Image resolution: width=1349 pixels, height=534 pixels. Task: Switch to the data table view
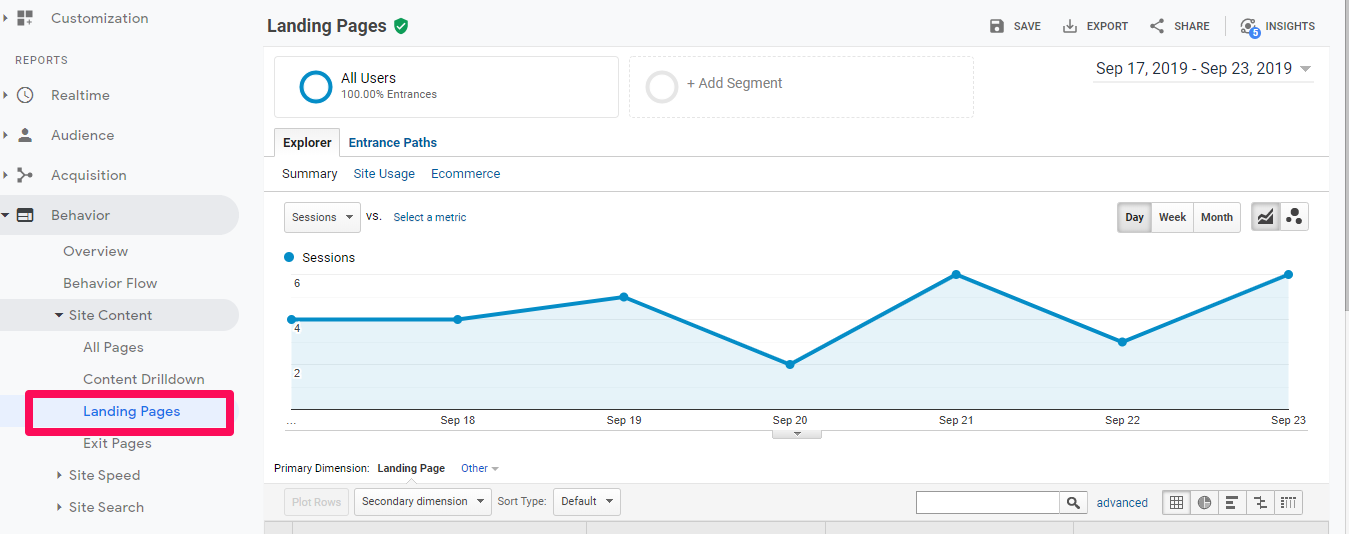[x=1176, y=502]
